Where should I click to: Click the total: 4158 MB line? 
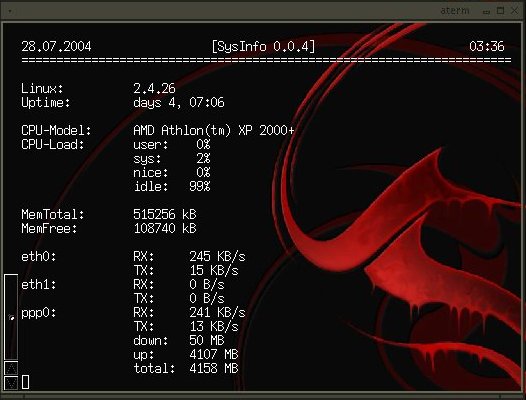click(186, 368)
